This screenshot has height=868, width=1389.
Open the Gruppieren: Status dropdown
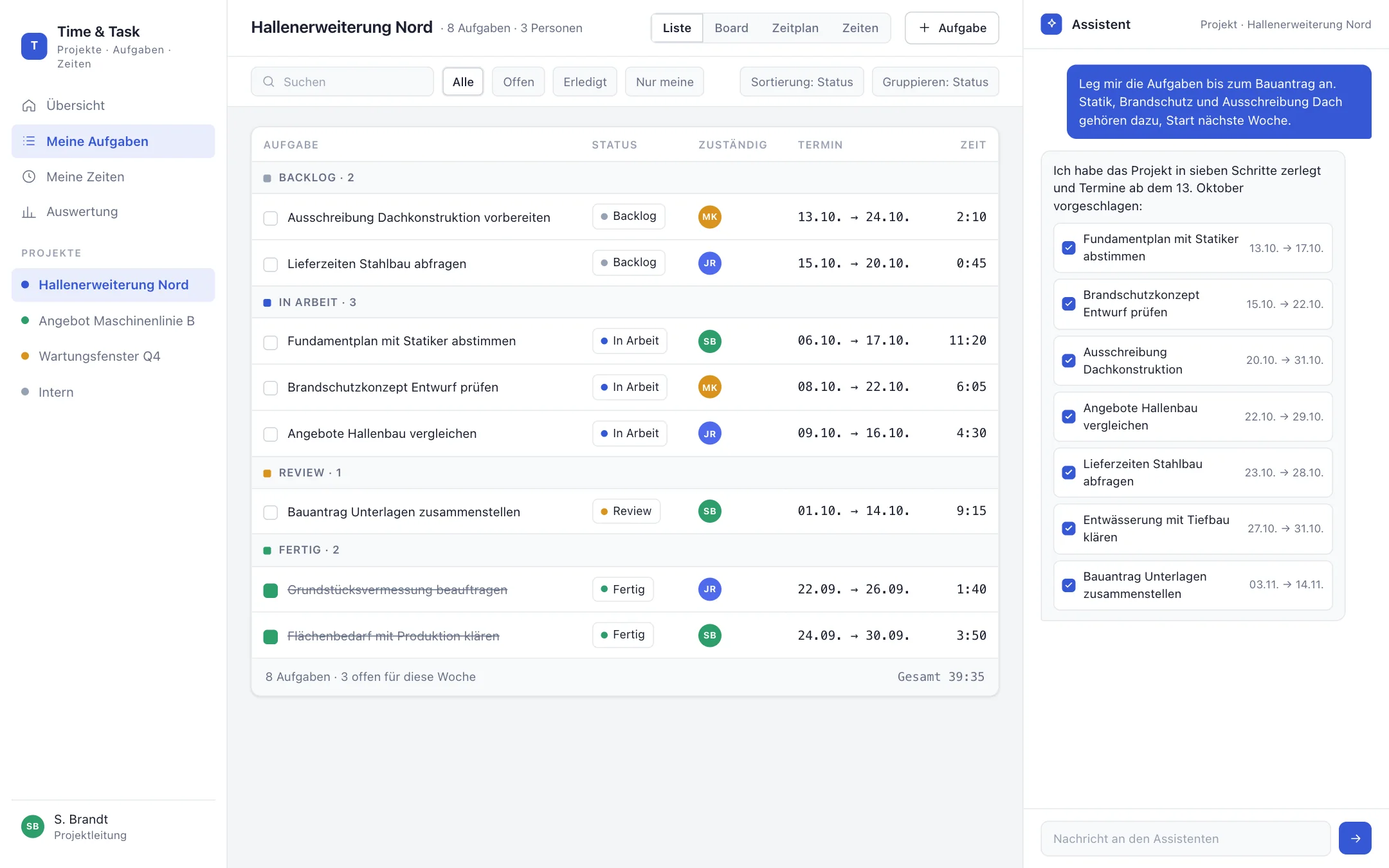935,82
